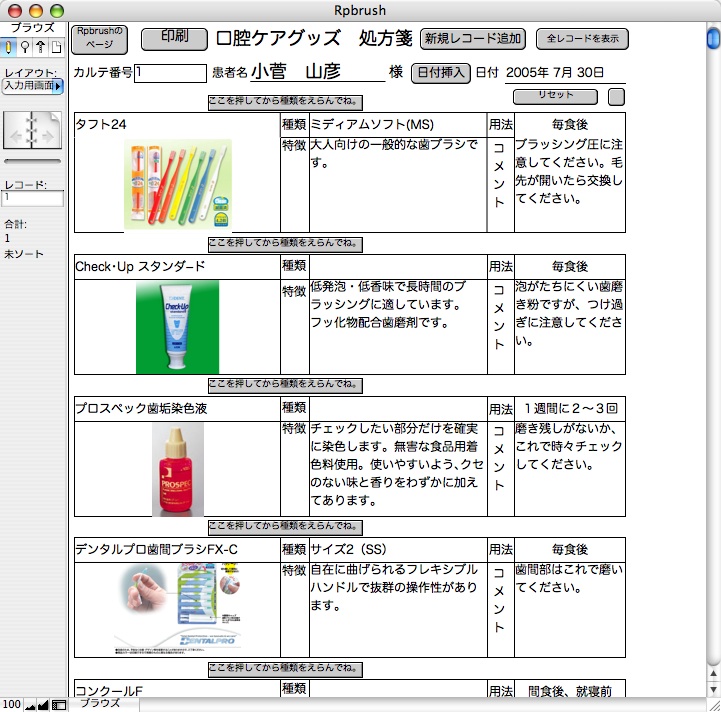Click the DENTALPRO interdental brush image

click(177, 609)
